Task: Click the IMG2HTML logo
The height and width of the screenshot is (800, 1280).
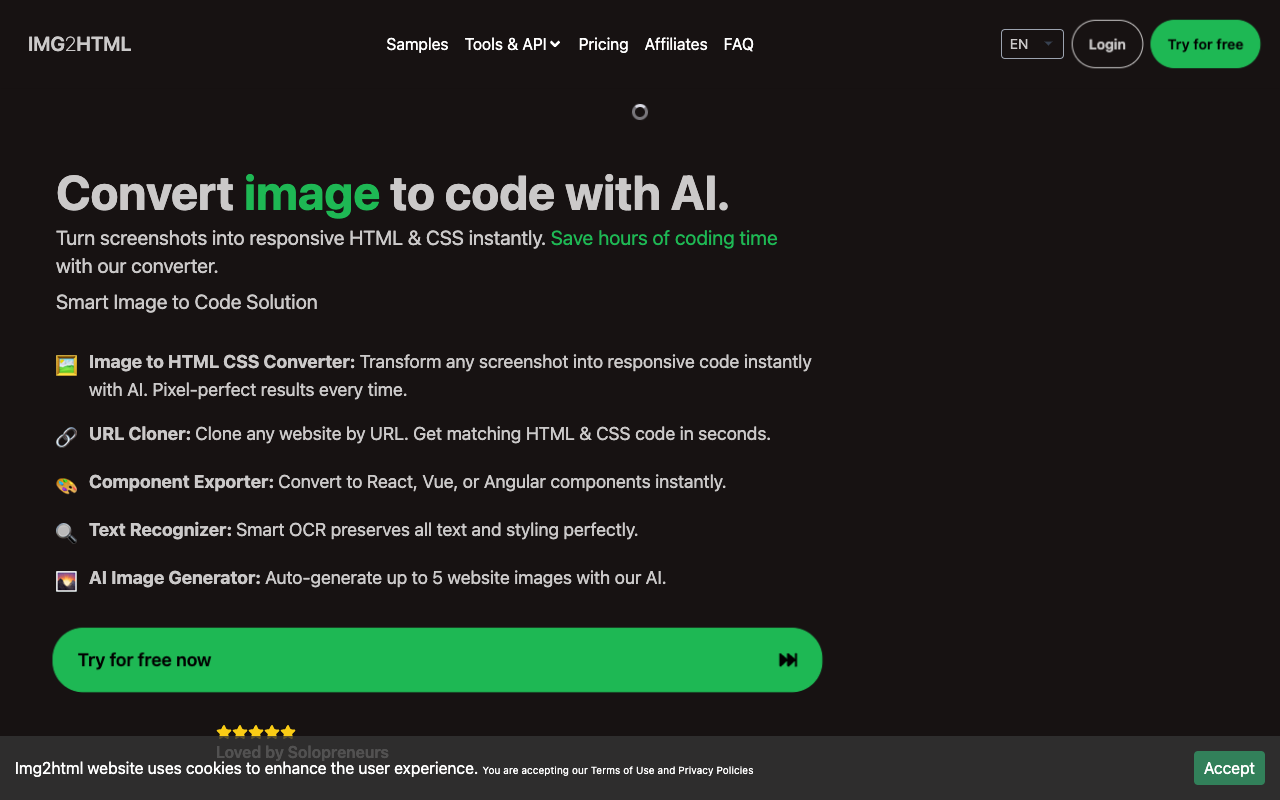Action: 79,44
